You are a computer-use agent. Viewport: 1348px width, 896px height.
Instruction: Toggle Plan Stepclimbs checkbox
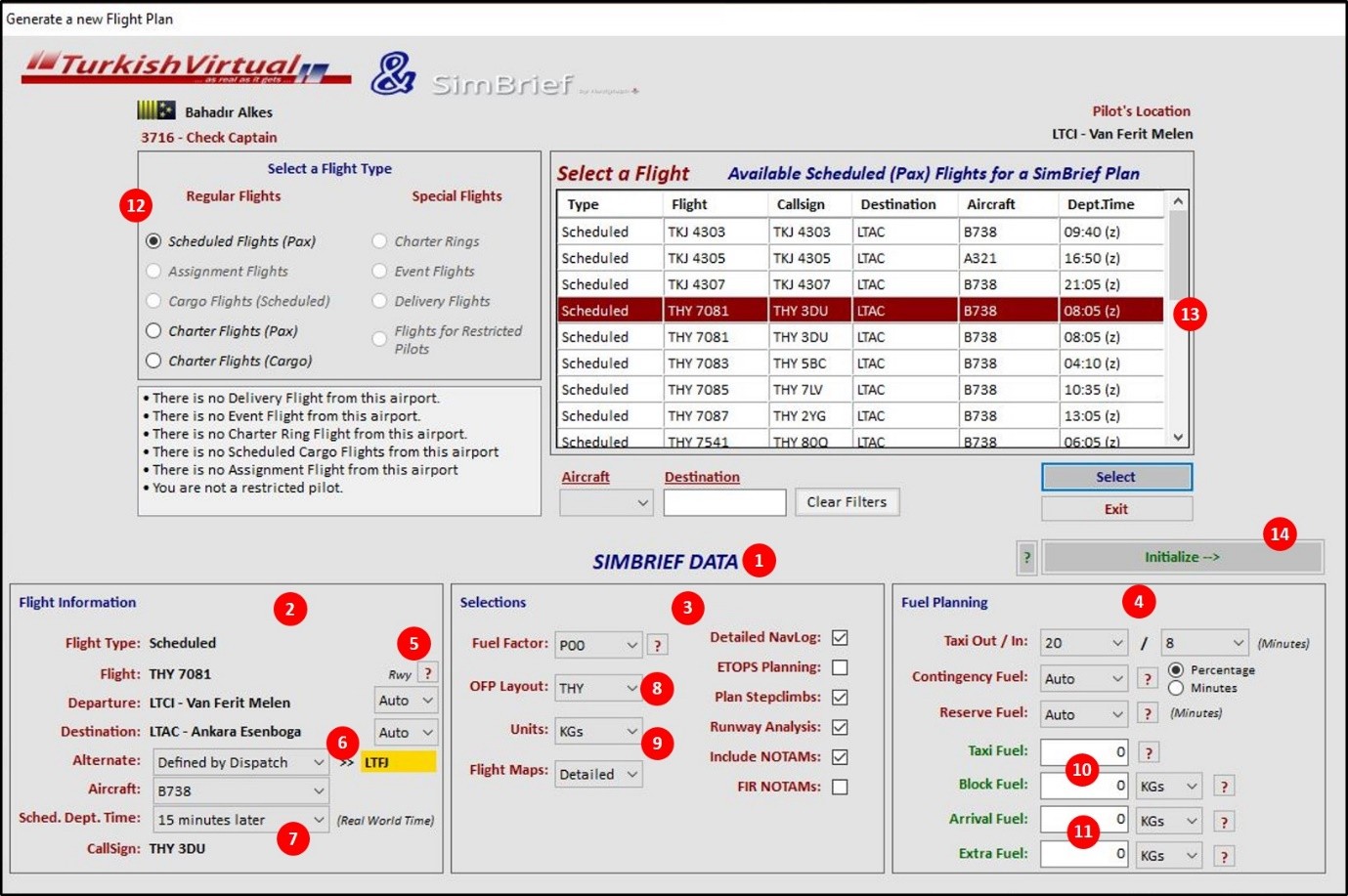click(840, 697)
